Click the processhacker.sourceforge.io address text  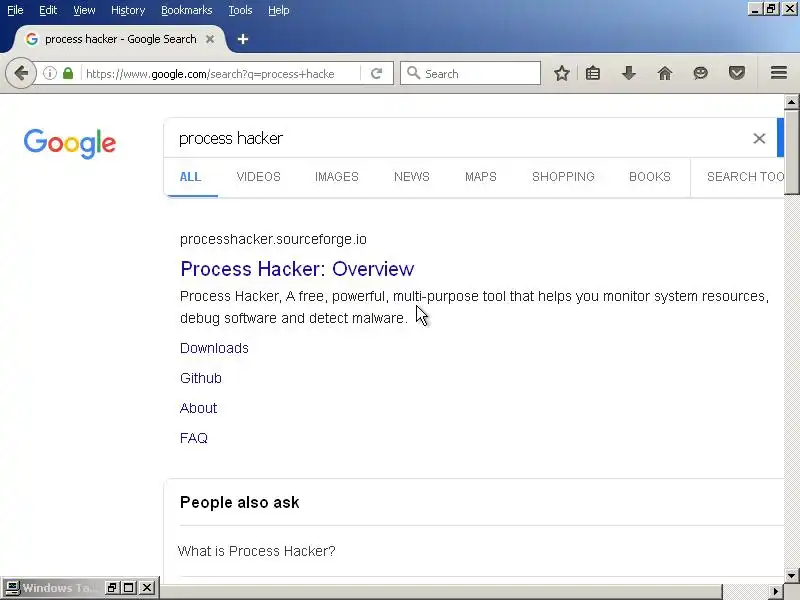point(273,239)
